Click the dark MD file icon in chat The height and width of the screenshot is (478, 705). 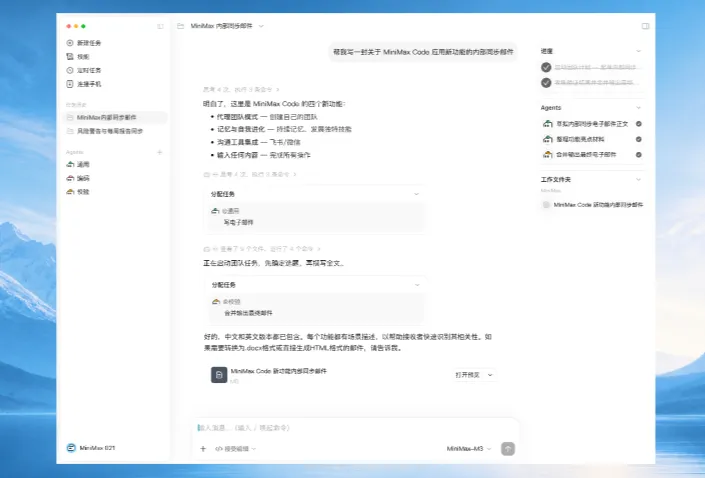click(x=219, y=375)
